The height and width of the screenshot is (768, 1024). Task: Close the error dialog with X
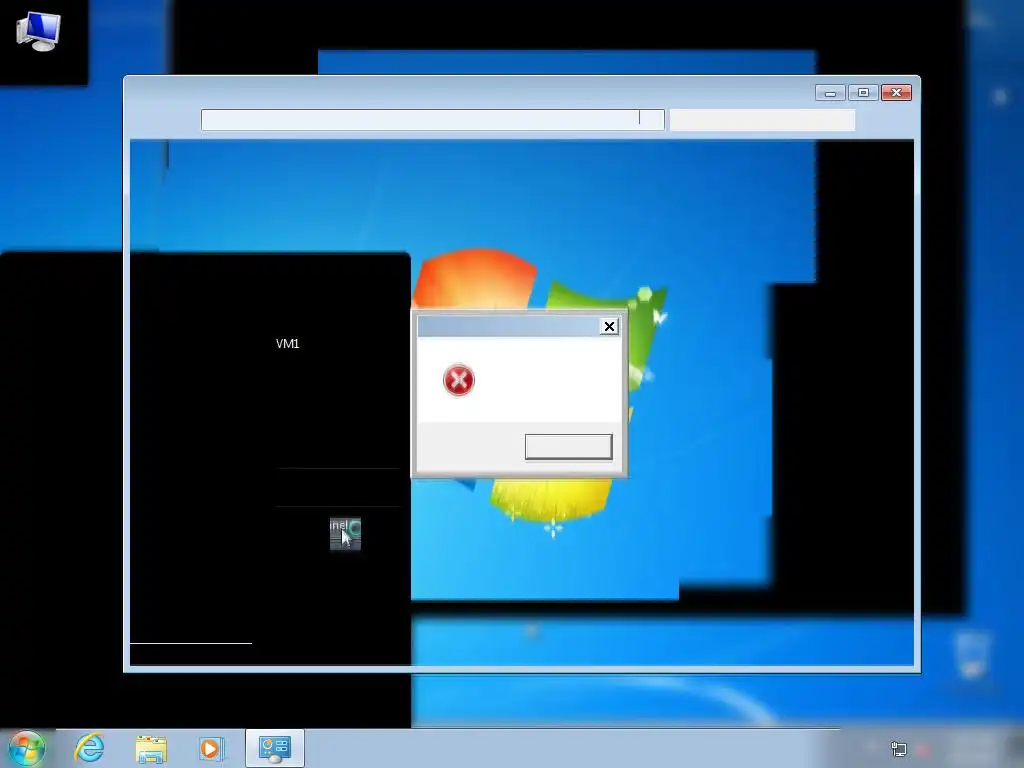click(609, 327)
